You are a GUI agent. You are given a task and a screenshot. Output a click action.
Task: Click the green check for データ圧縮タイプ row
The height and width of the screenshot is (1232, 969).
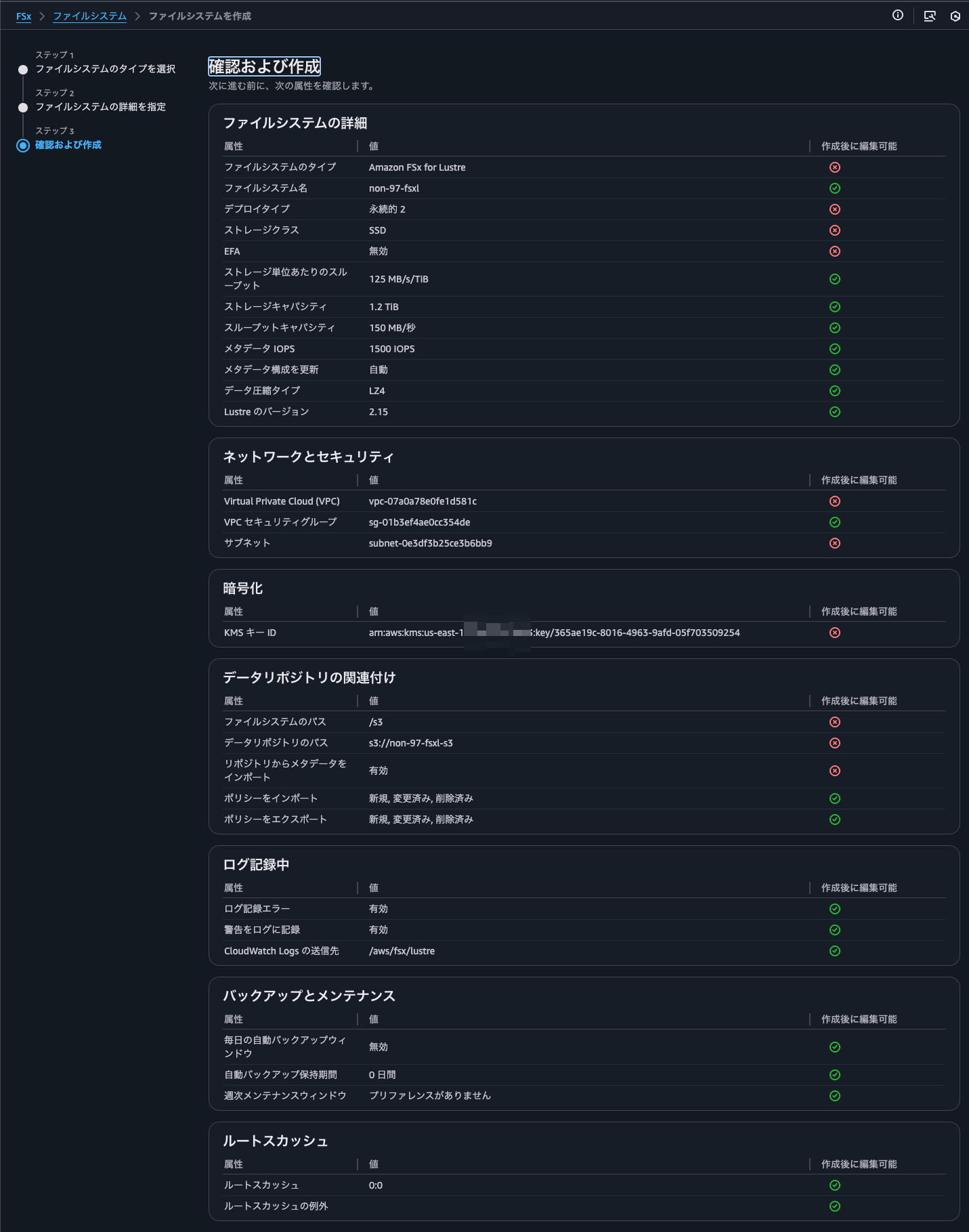(x=835, y=391)
